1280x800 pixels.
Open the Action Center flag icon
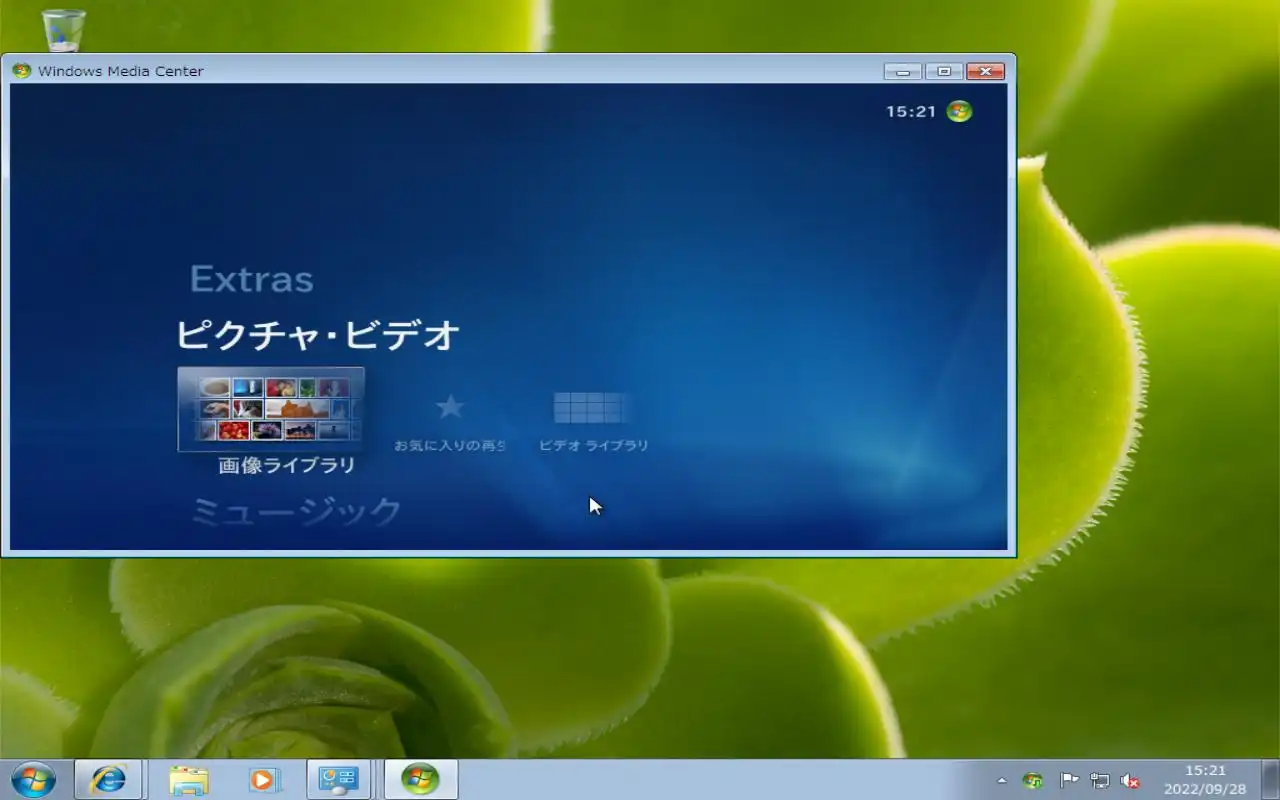[1068, 781]
